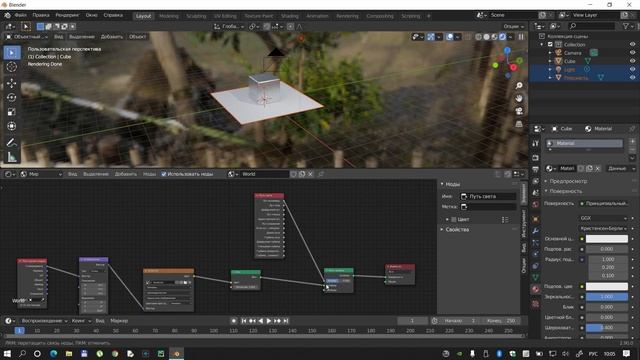Hide the plane object in outliner

(x=632, y=78)
